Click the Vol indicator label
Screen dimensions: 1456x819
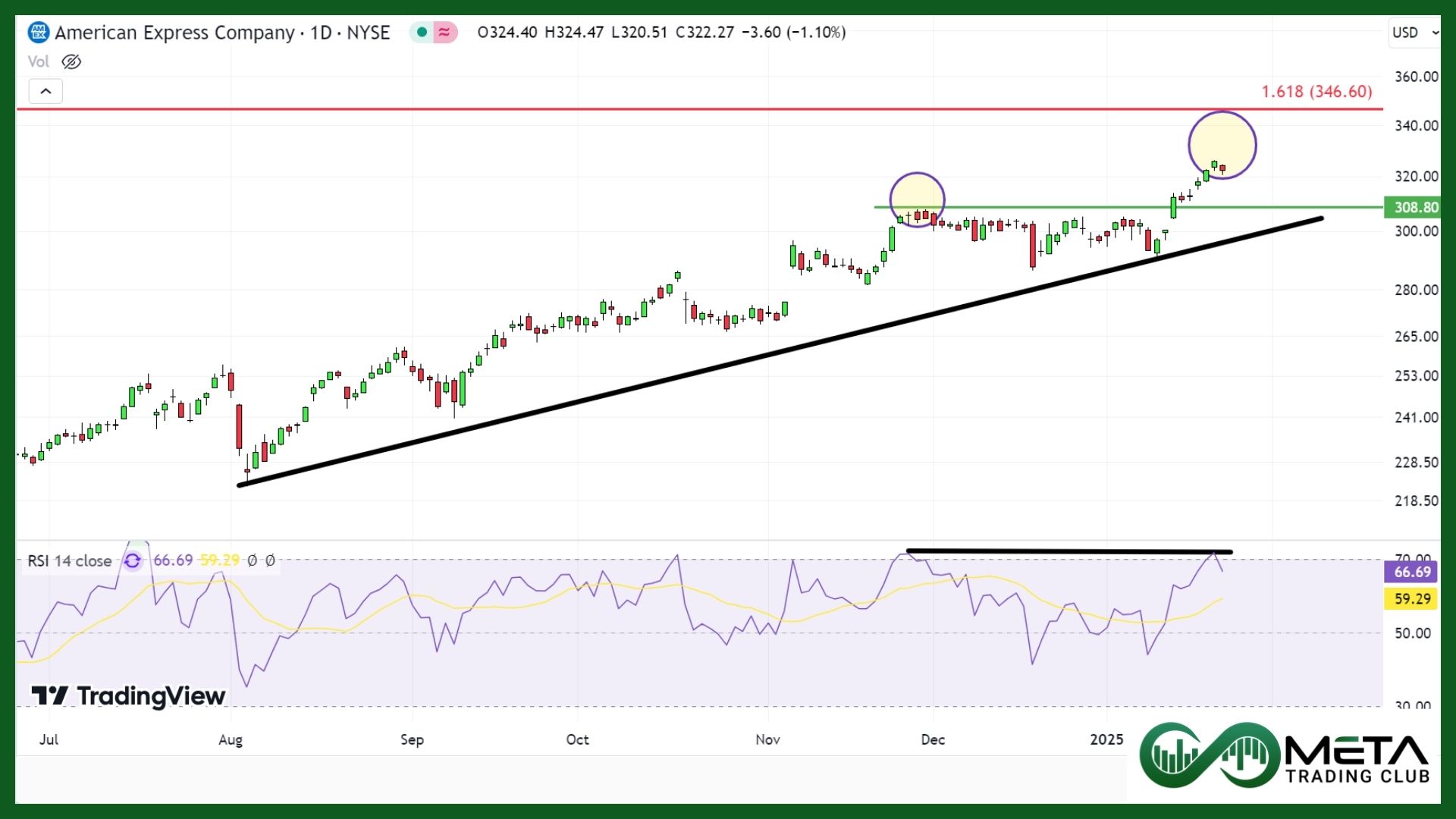click(x=38, y=61)
